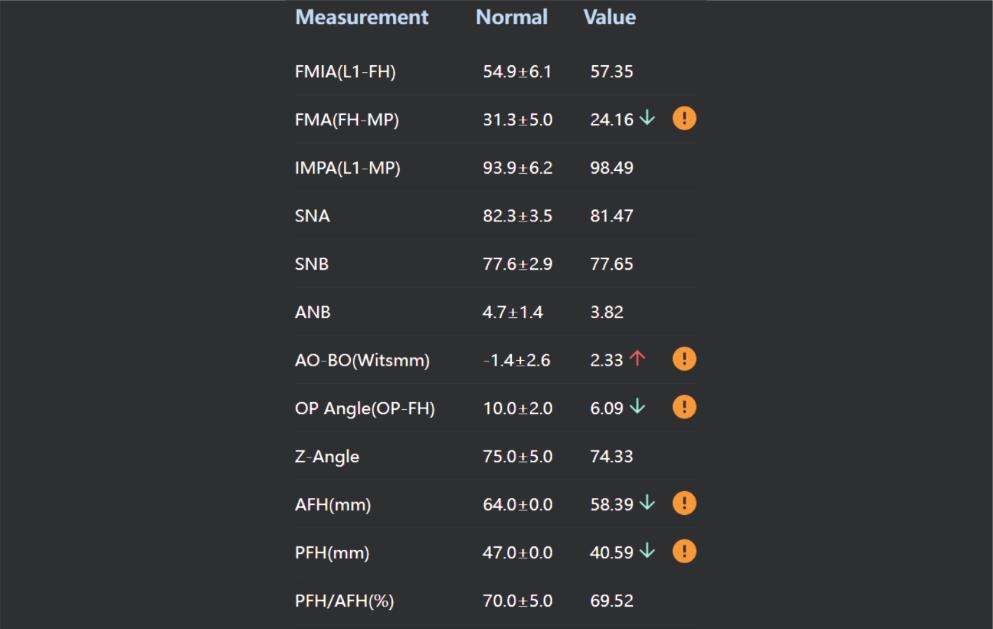Click the SNA measurement label
Screen dimensions: 993x629
coord(312,216)
